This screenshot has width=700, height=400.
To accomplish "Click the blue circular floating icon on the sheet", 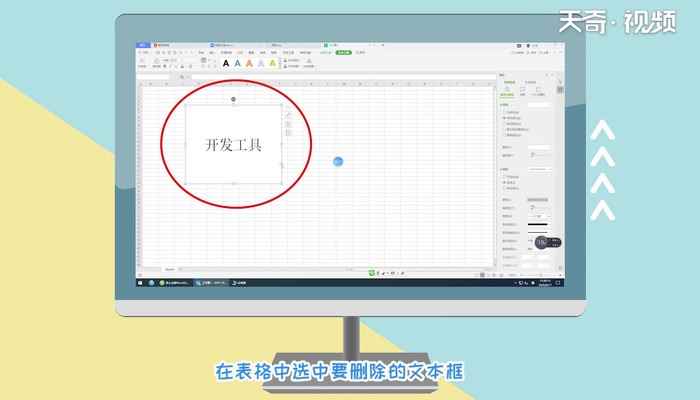I will 338,161.
